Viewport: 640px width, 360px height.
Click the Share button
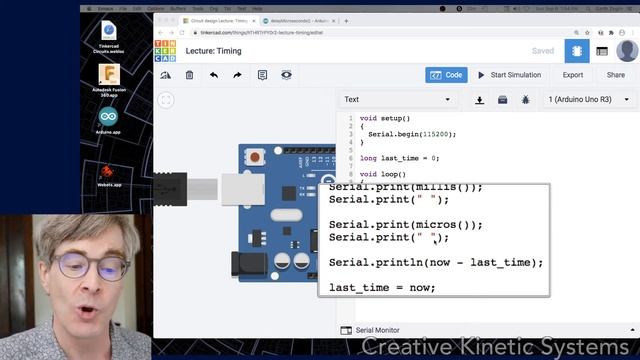pos(616,75)
